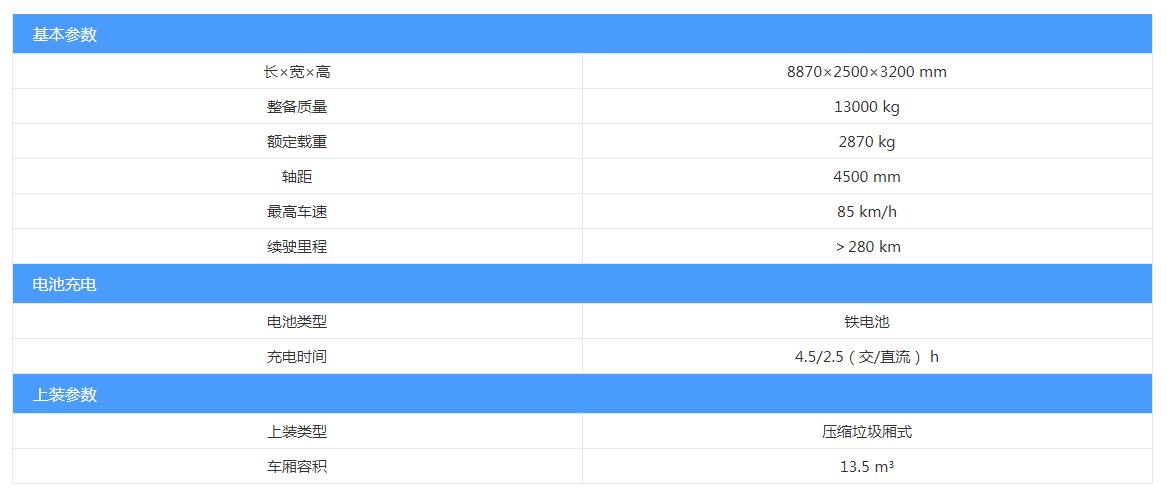Click the 4500 mm value cell

pyautogui.click(x=867, y=177)
